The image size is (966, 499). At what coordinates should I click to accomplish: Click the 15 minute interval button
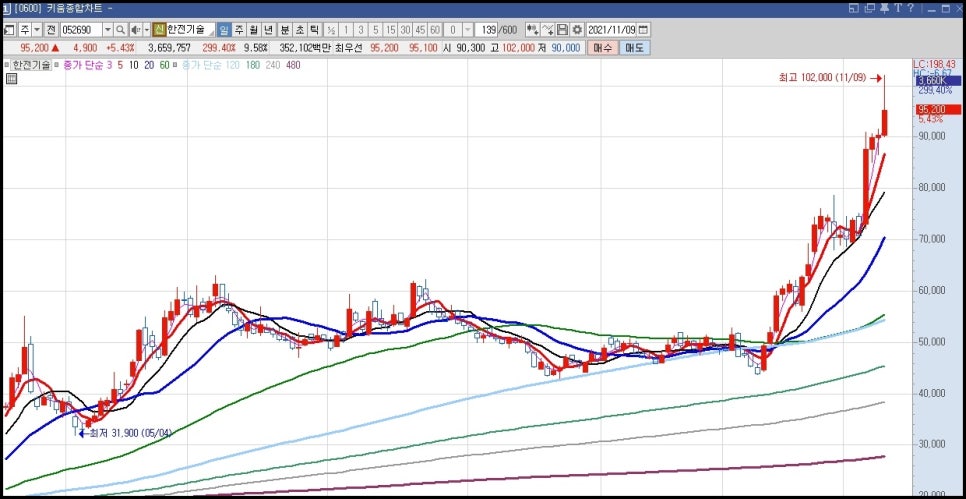391,30
